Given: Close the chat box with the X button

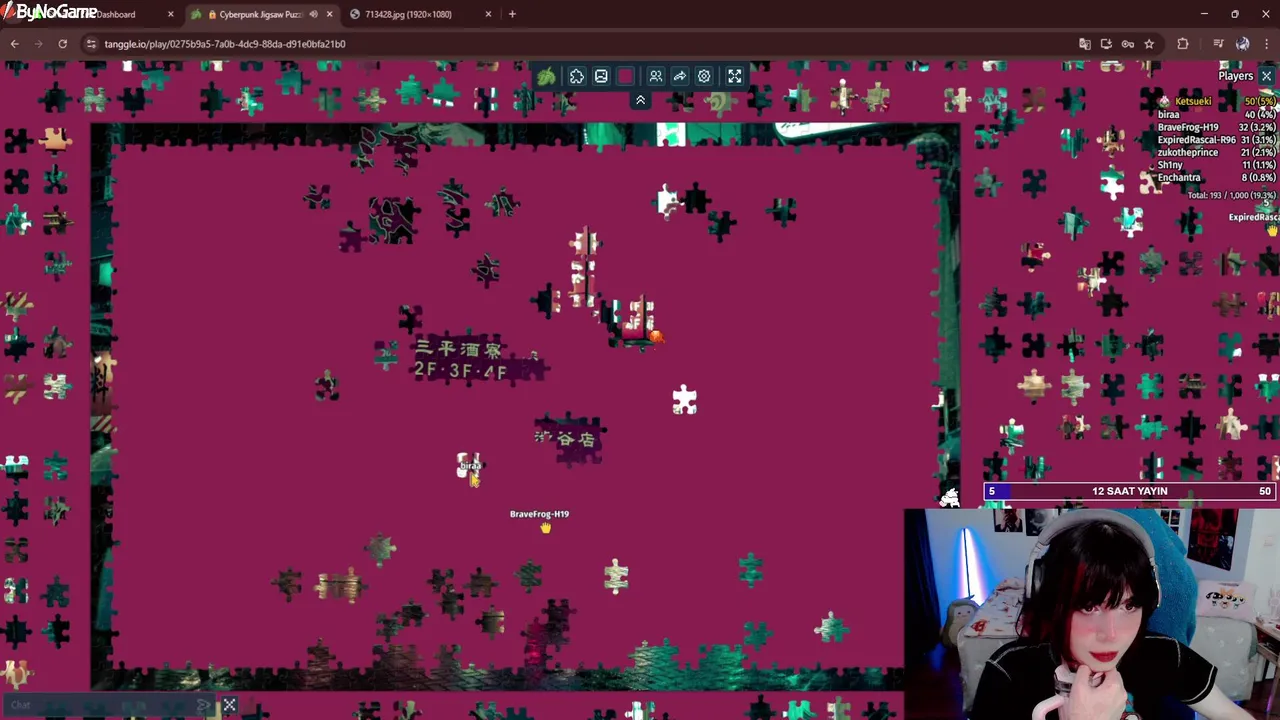Looking at the screenshot, I should point(229,705).
